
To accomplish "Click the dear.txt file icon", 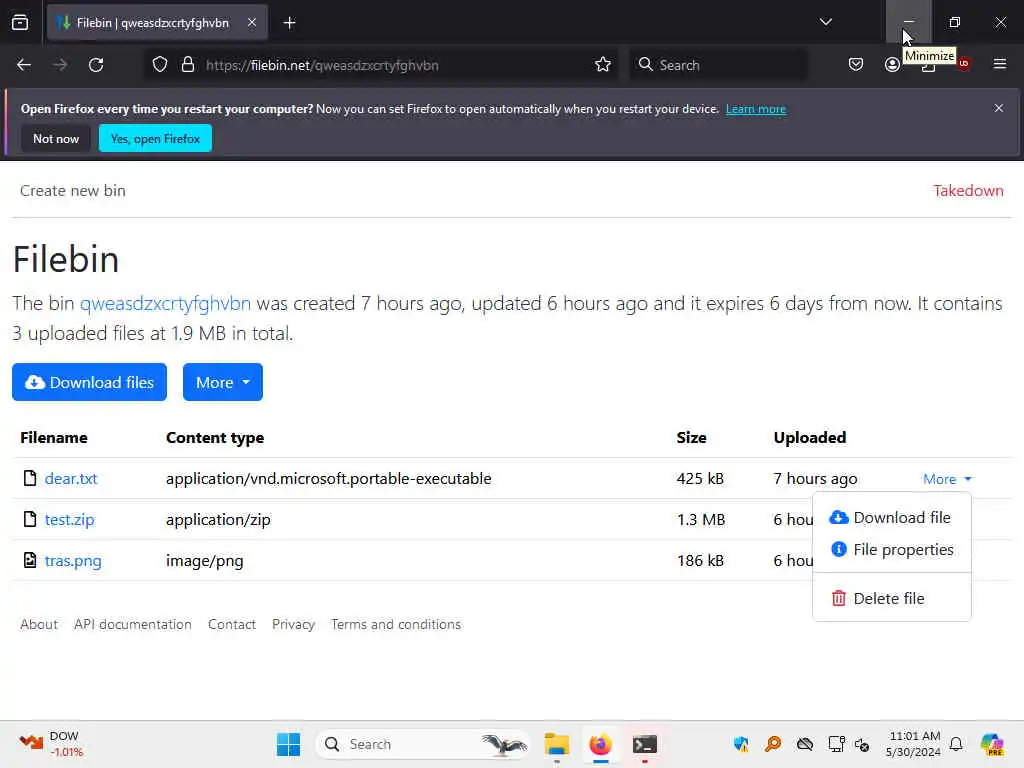I will 29,478.
